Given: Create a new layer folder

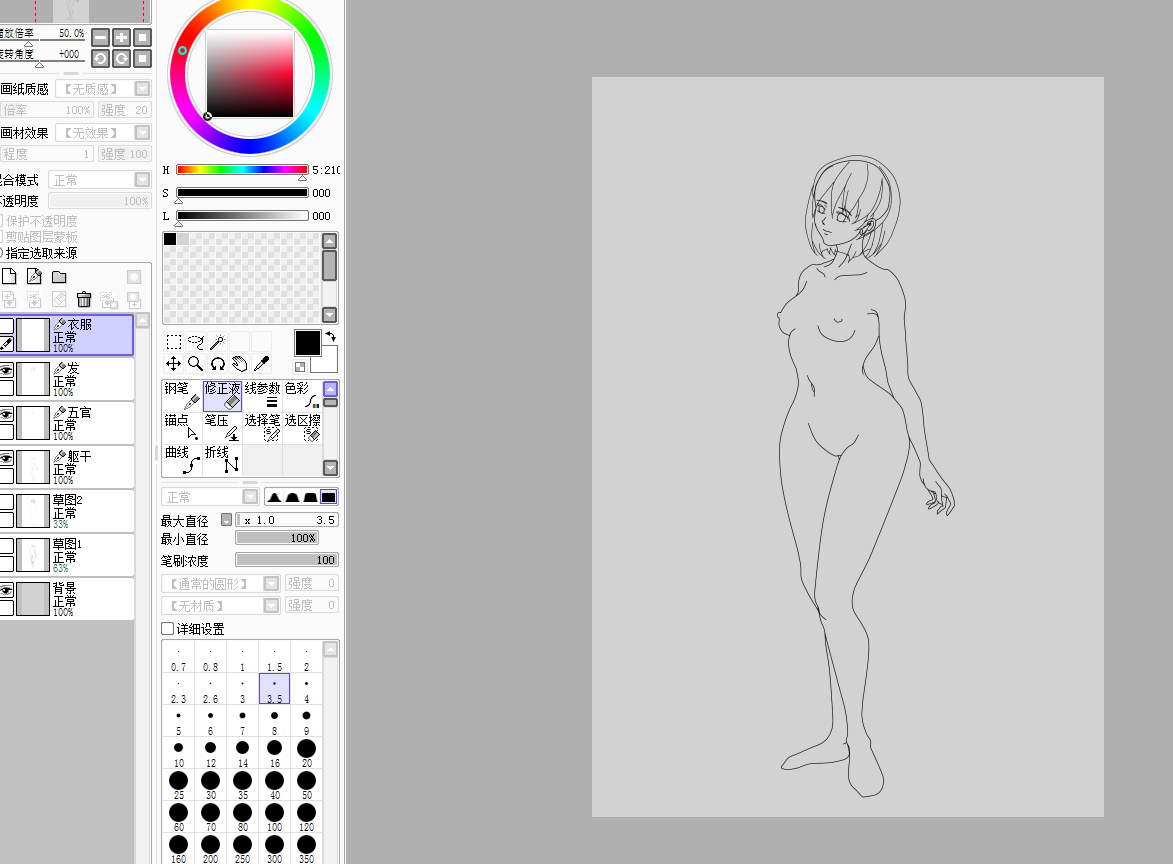Looking at the screenshot, I should coord(59,276).
